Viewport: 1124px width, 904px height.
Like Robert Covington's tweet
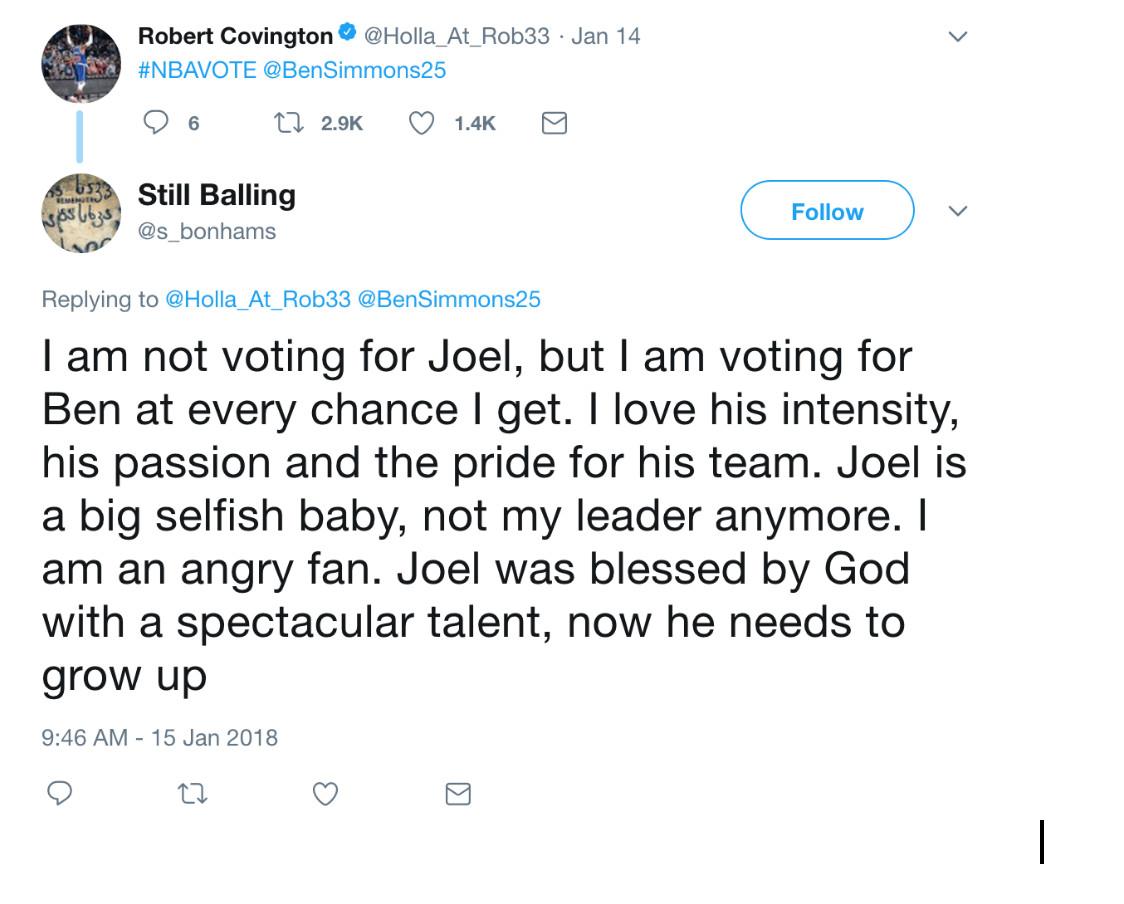(x=423, y=123)
